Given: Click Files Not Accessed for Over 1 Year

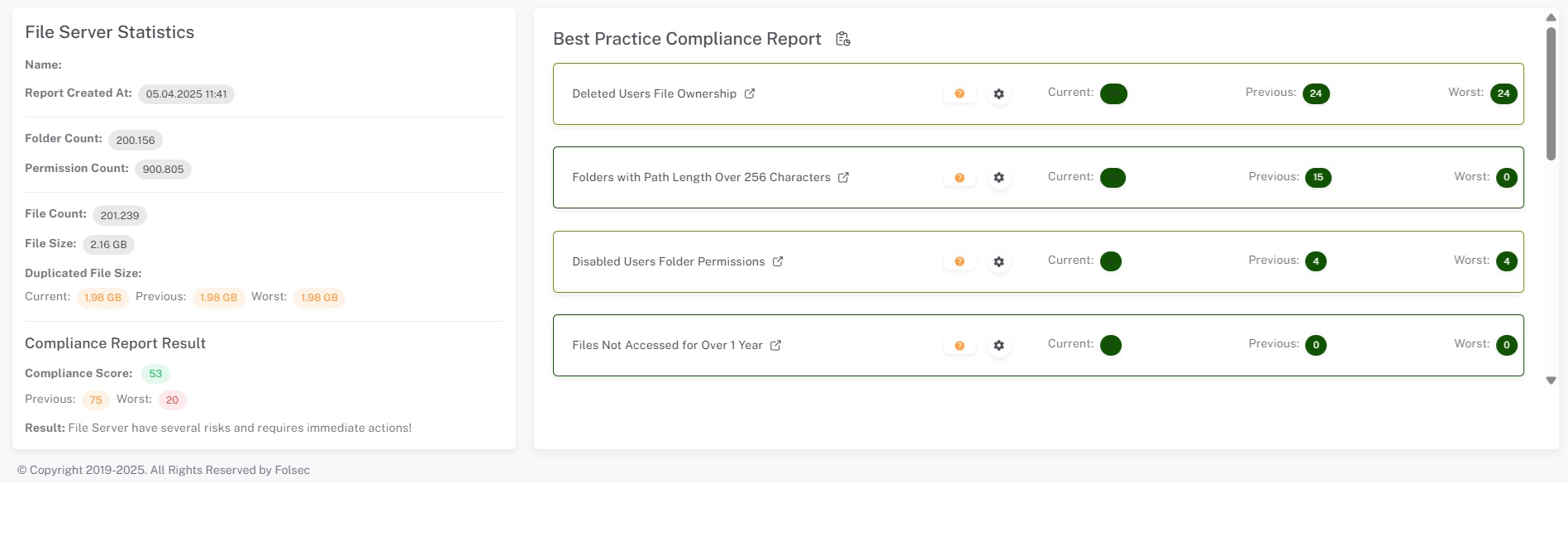Looking at the screenshot, I should tap(667, 345).
